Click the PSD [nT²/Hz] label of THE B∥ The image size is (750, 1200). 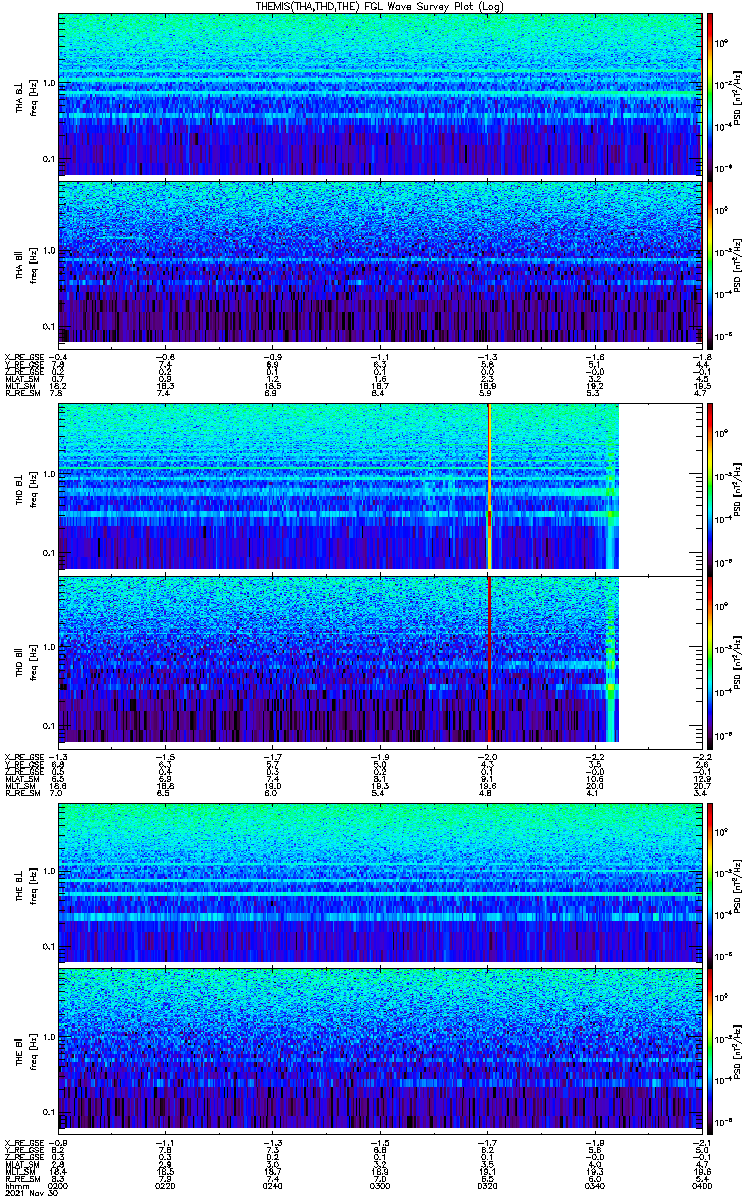(738, 1049)
